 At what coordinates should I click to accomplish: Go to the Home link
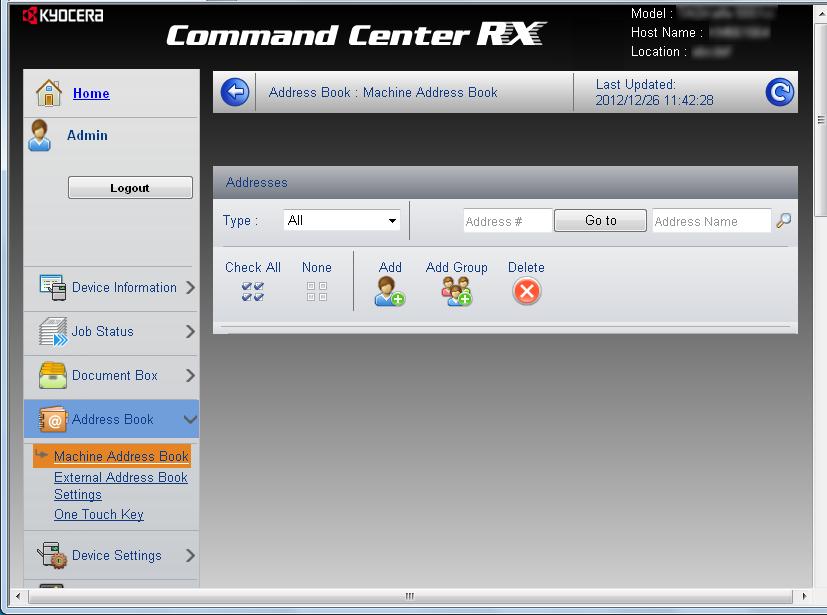(91, 93)
